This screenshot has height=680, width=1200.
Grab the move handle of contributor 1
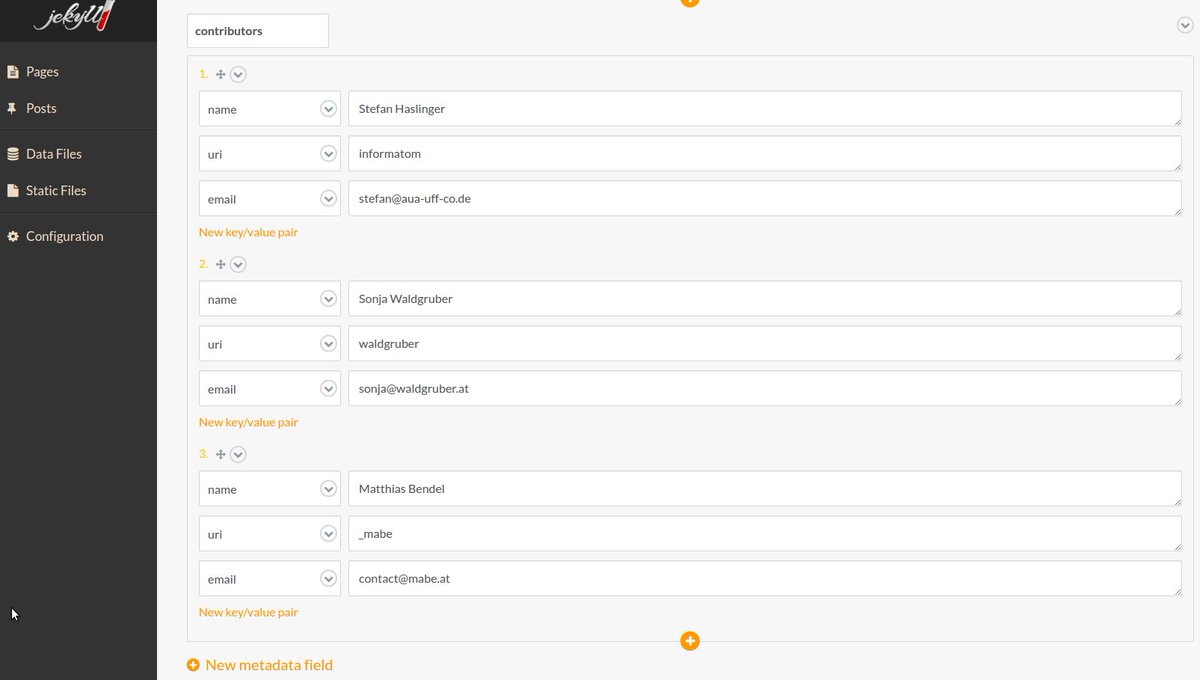(x=221, y=74)
